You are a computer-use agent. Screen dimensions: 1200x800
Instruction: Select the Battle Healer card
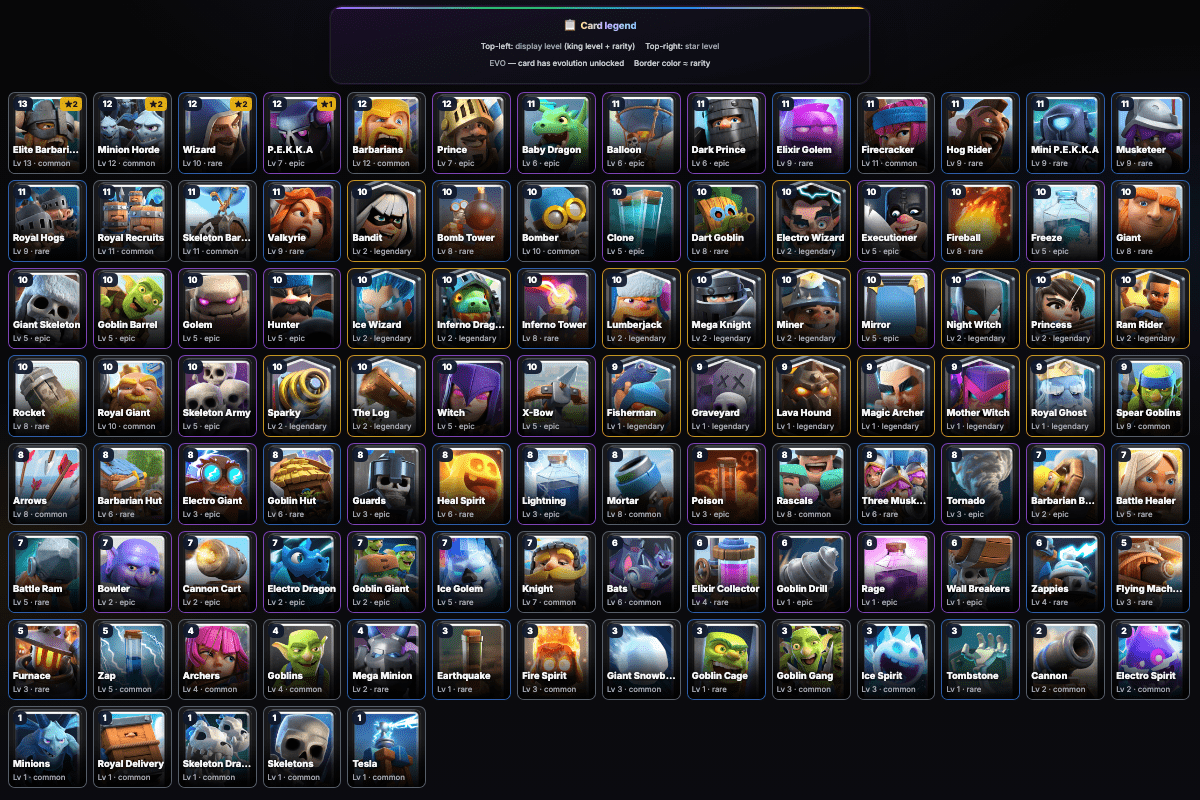click(1151, 484)
